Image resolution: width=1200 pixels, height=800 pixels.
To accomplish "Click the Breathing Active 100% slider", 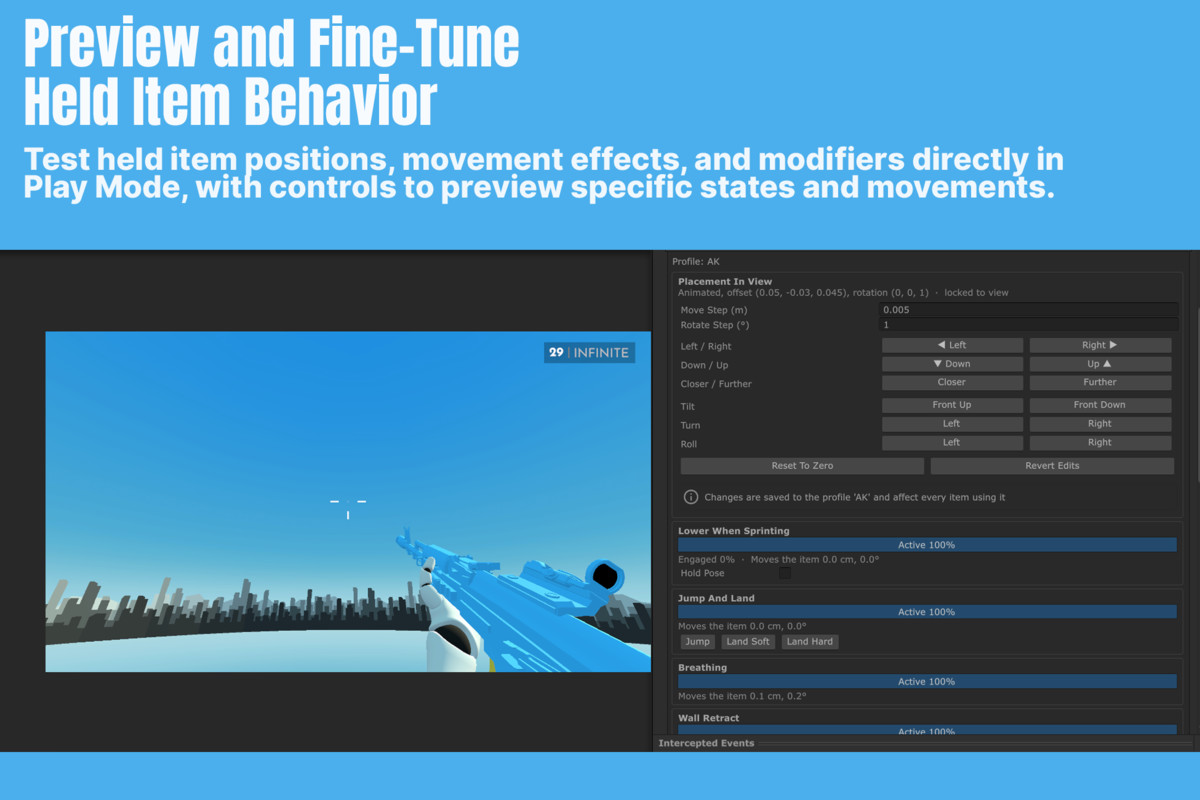I will pyautogui.click(x=927, y=682).
